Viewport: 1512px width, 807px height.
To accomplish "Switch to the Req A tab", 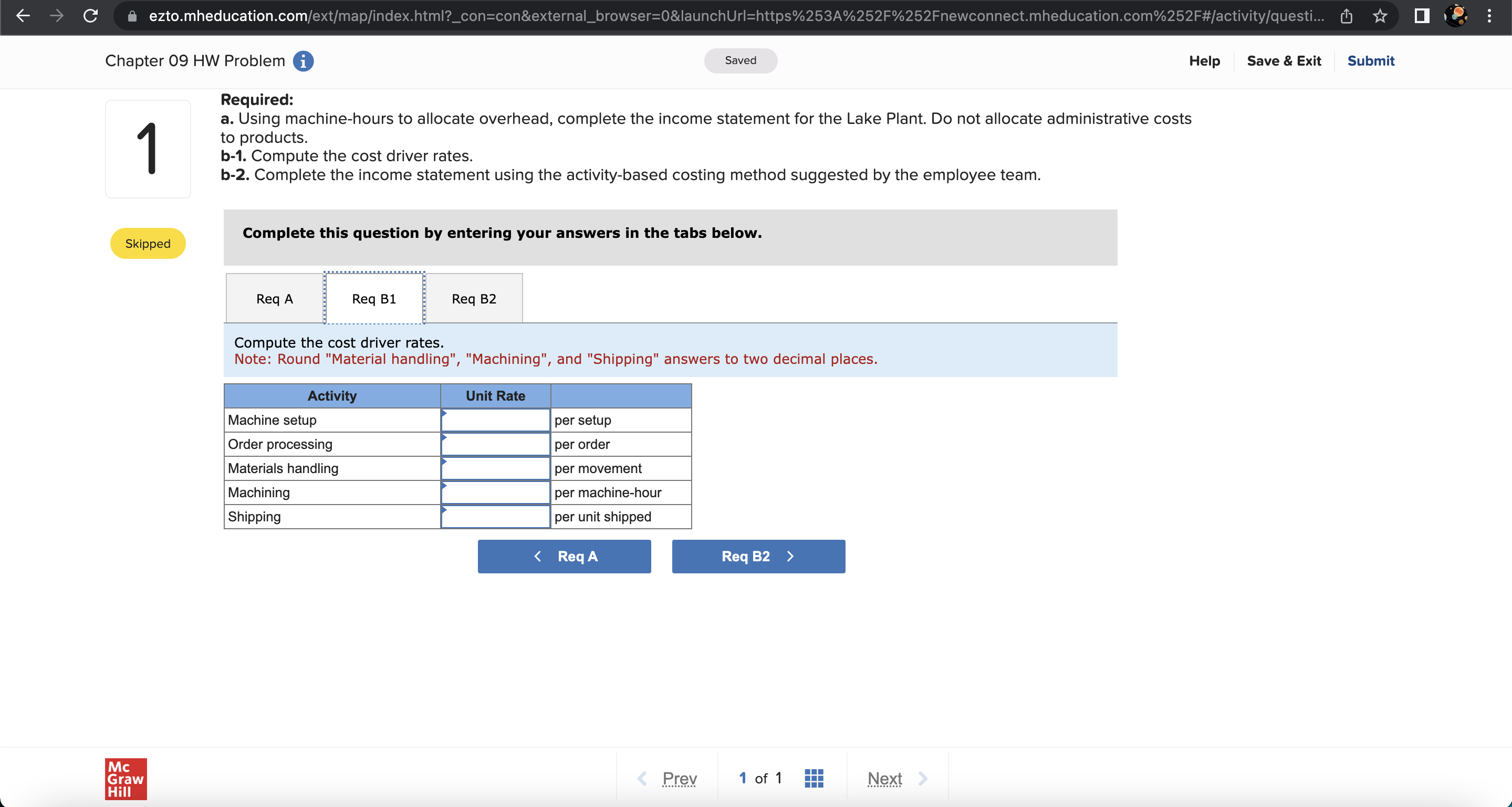I will 274,299.
